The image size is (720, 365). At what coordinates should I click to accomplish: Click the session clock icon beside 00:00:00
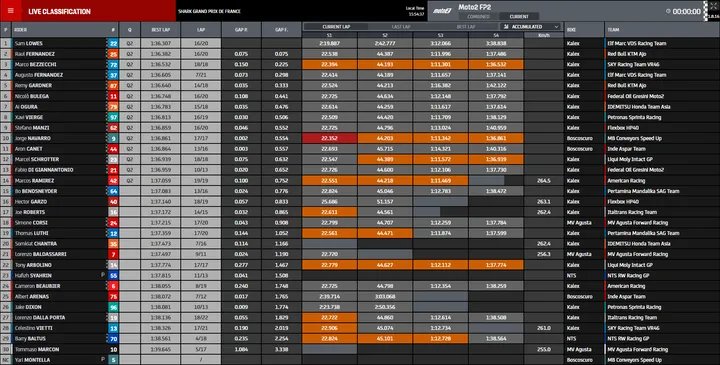coord(668,11)
